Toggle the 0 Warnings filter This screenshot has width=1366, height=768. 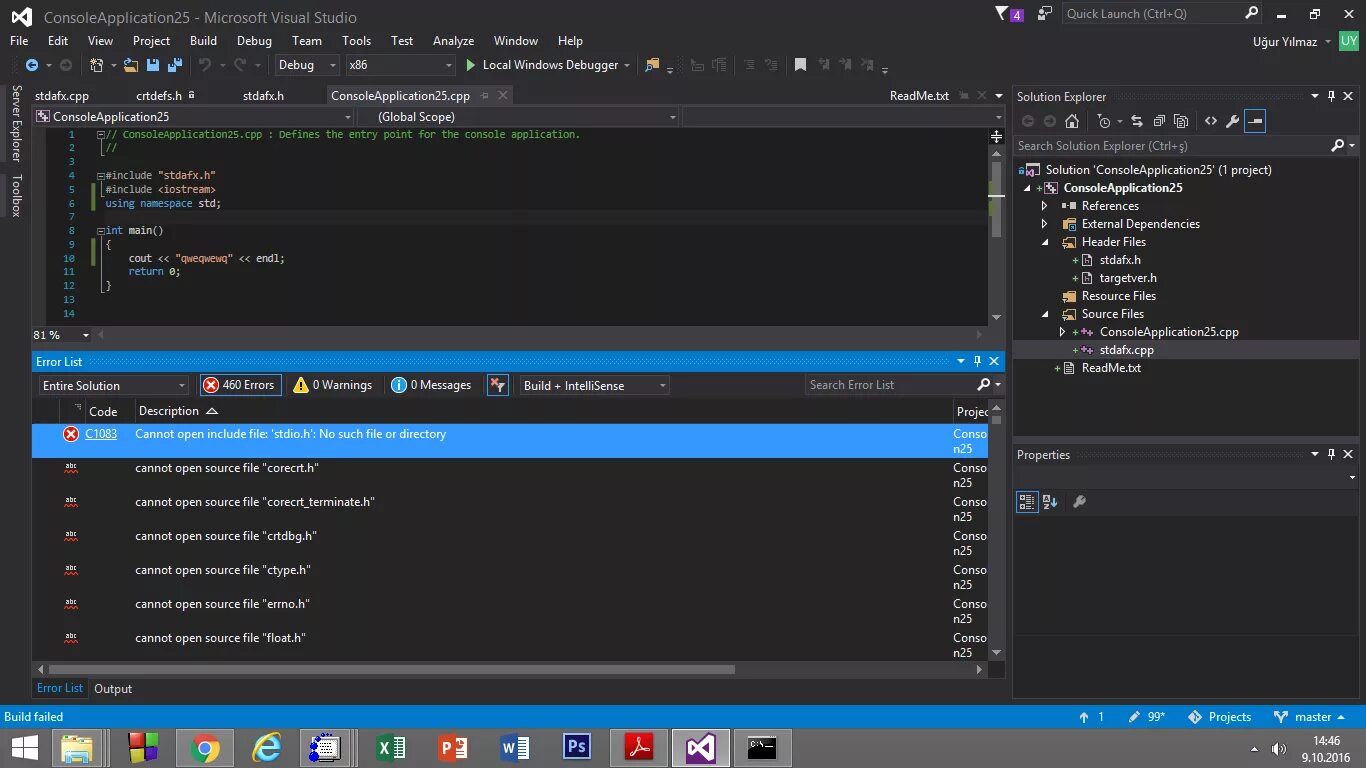click(333, 385)
